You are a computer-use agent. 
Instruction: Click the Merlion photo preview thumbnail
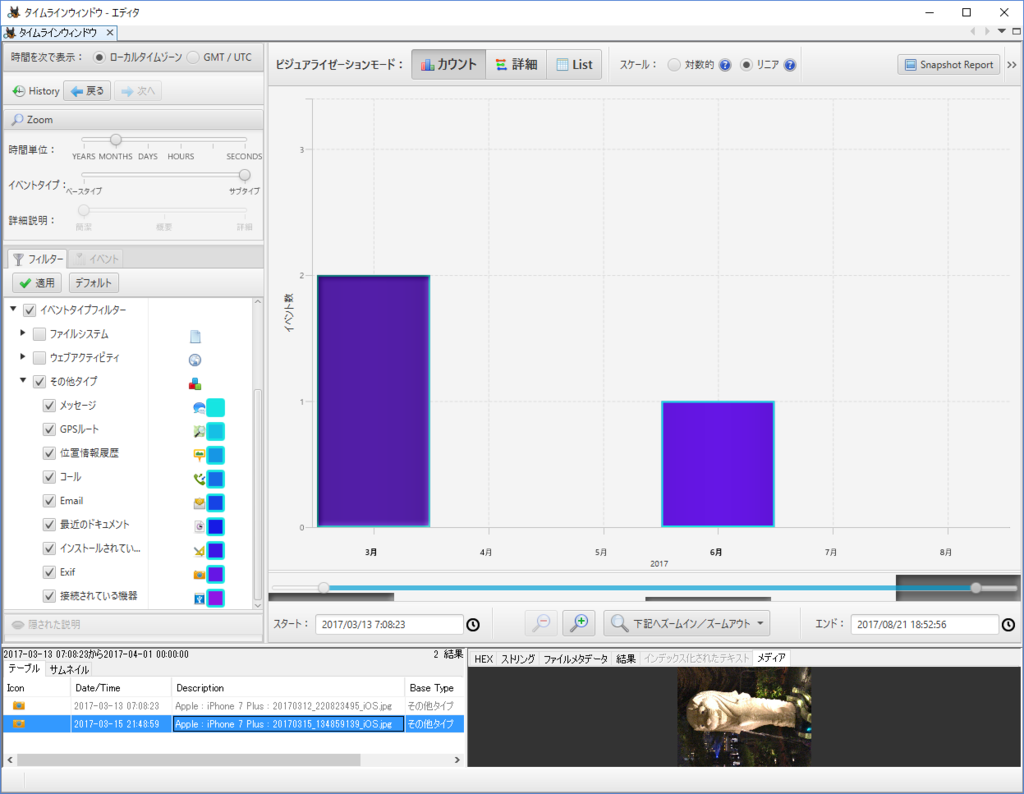[744, 716]
